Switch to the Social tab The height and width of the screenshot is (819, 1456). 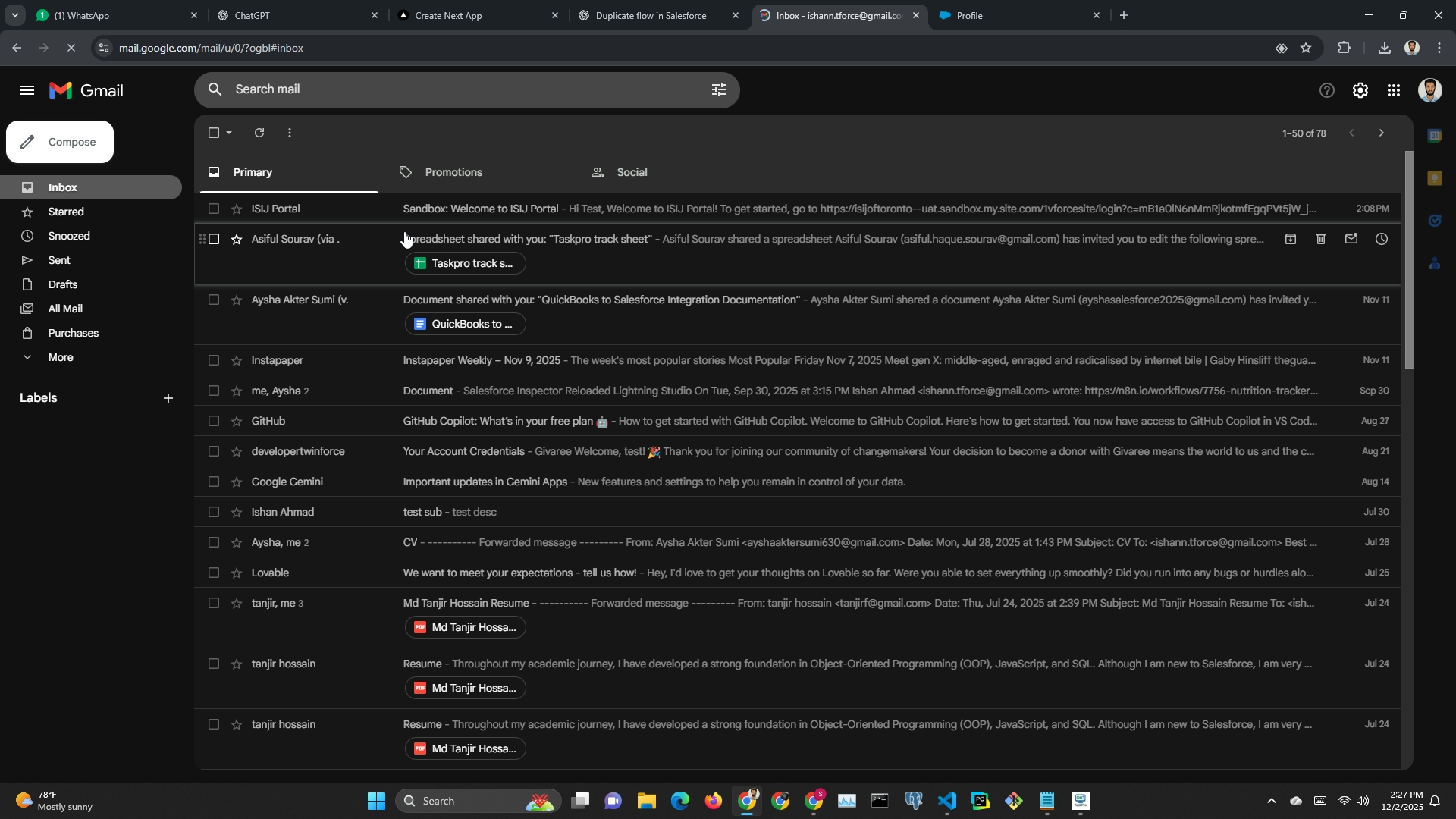coord(632,173)
